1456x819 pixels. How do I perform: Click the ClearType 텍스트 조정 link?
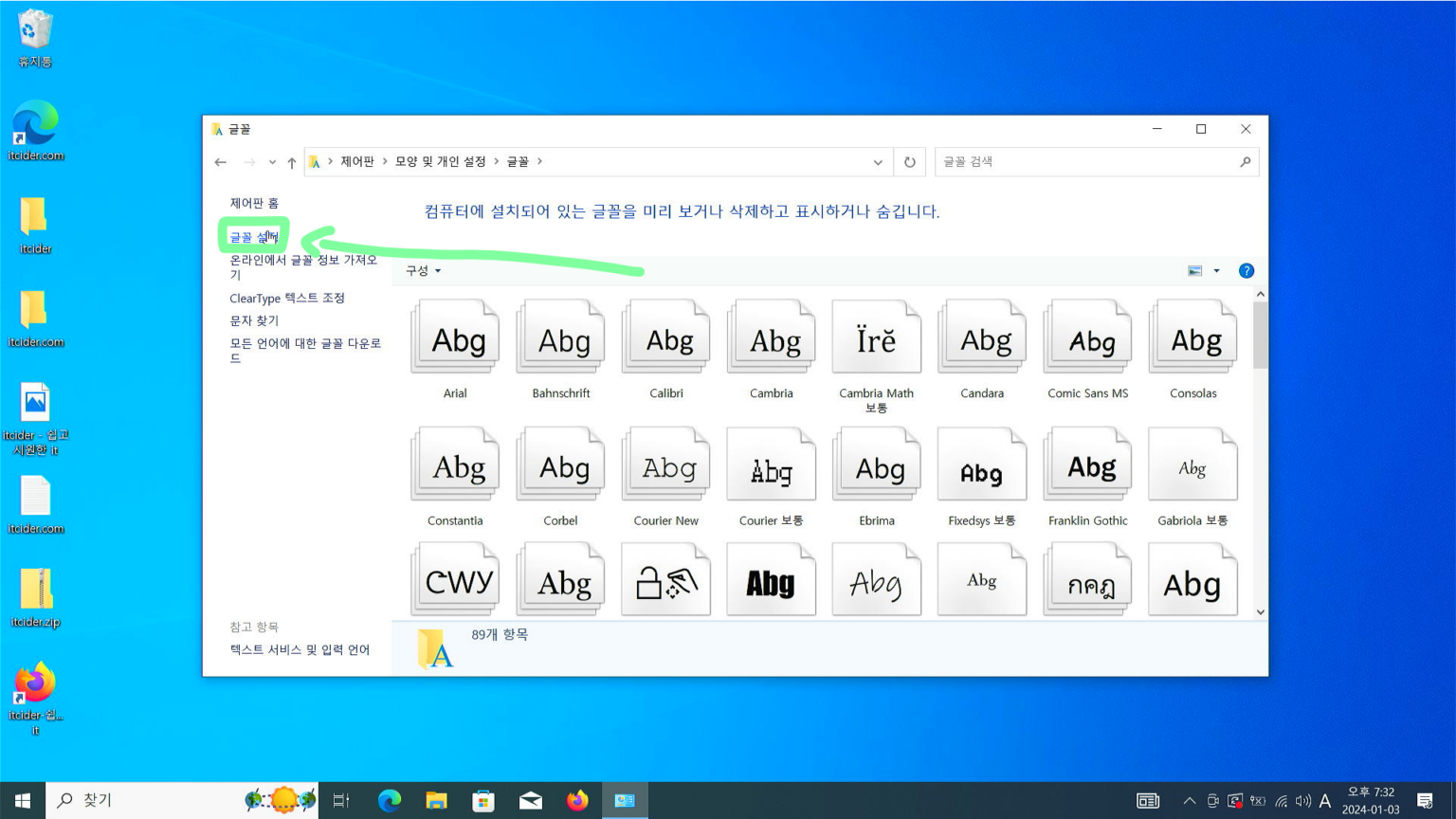(x=287, y=298)
